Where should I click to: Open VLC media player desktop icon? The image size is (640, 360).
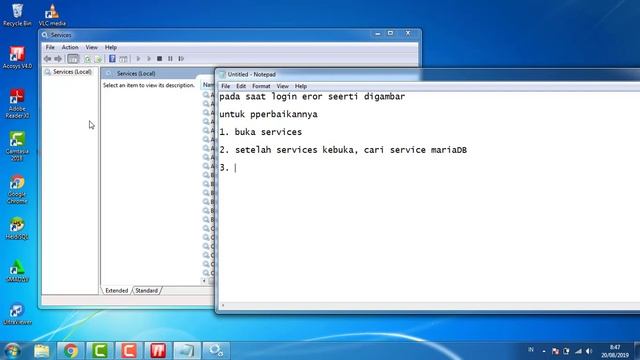coord(52,14)
